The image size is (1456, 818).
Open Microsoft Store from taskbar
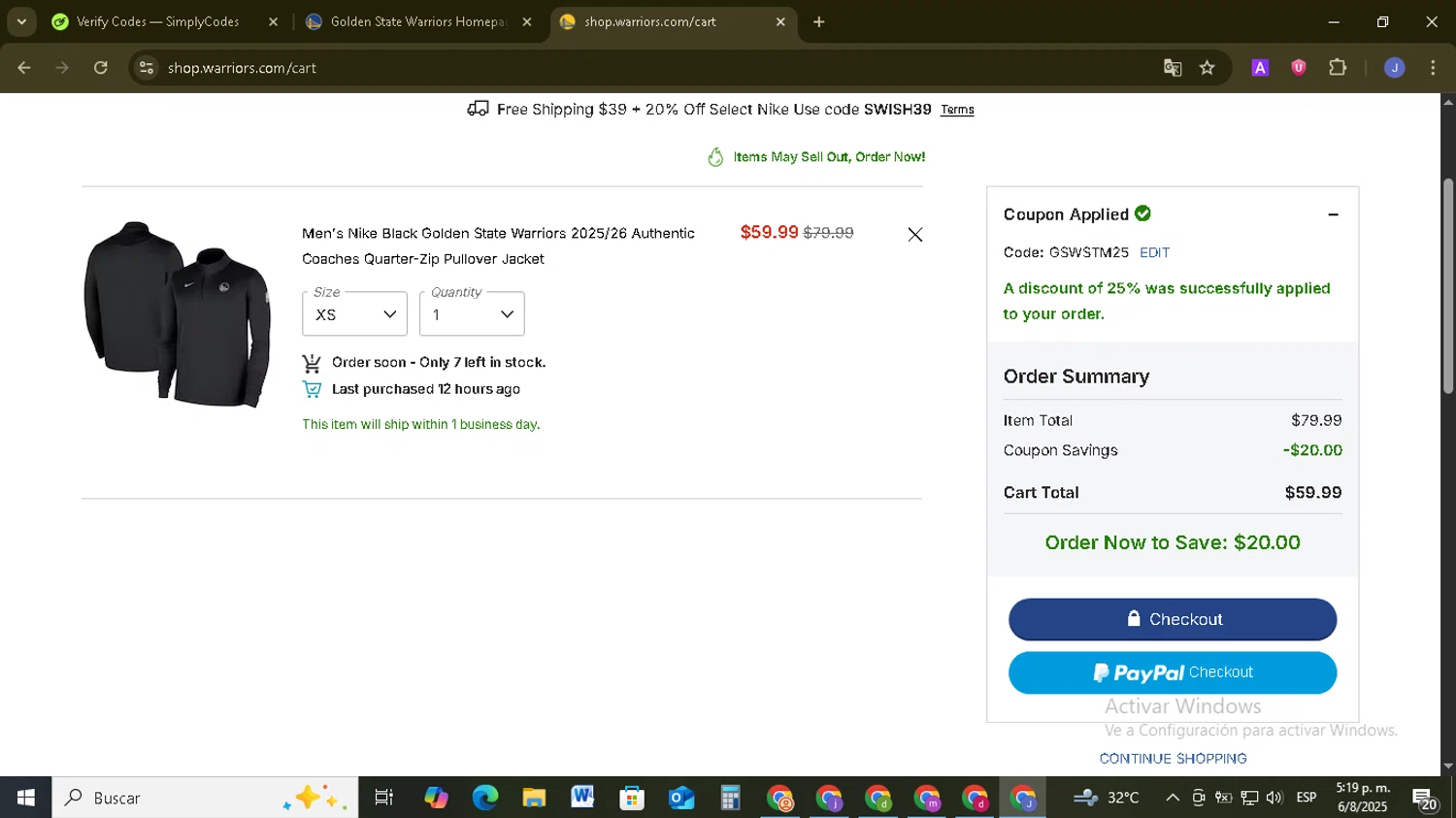pyautogui.click(x=632, y=798)
